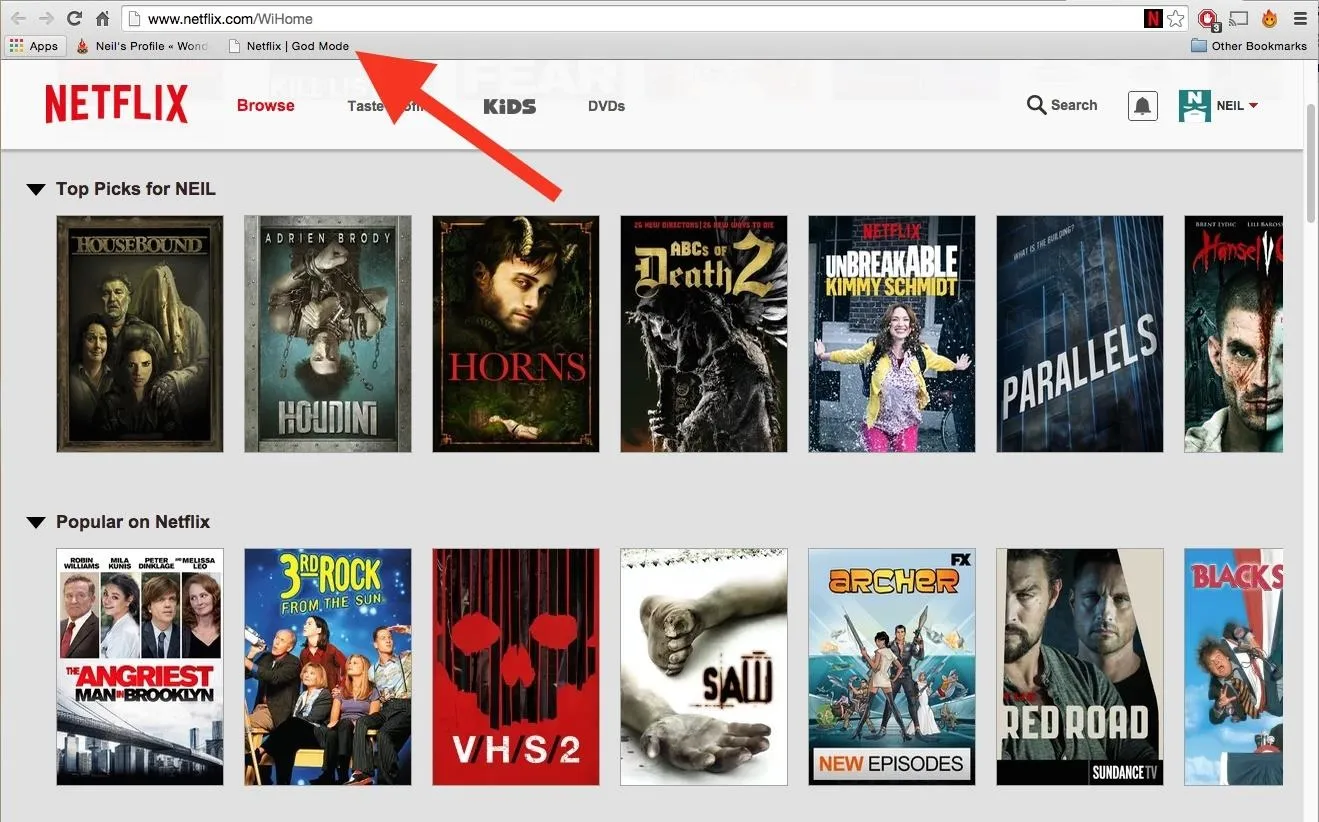Open The Angriest Man in Brooklyn poster

click(140, 667)
